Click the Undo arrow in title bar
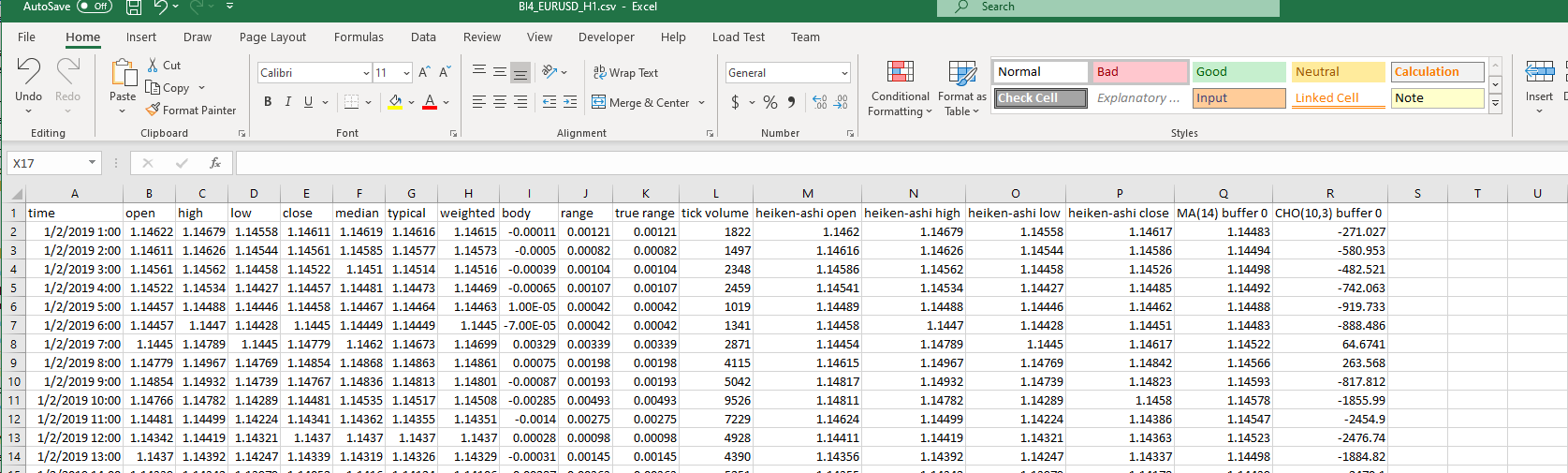This screenshot has width=1568, height=473. click(161, 7)
